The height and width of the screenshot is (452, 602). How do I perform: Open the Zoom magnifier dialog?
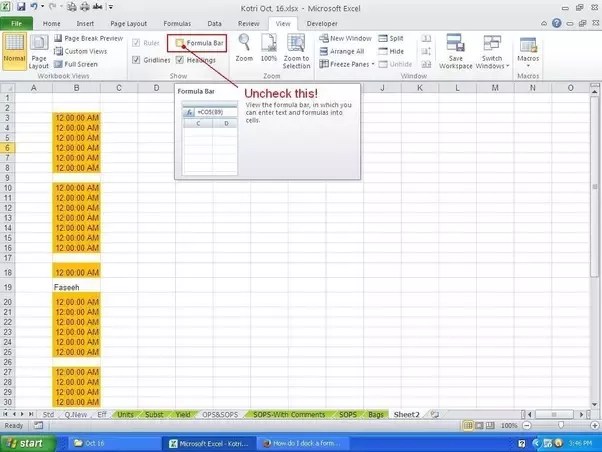[x=244, y=48]
